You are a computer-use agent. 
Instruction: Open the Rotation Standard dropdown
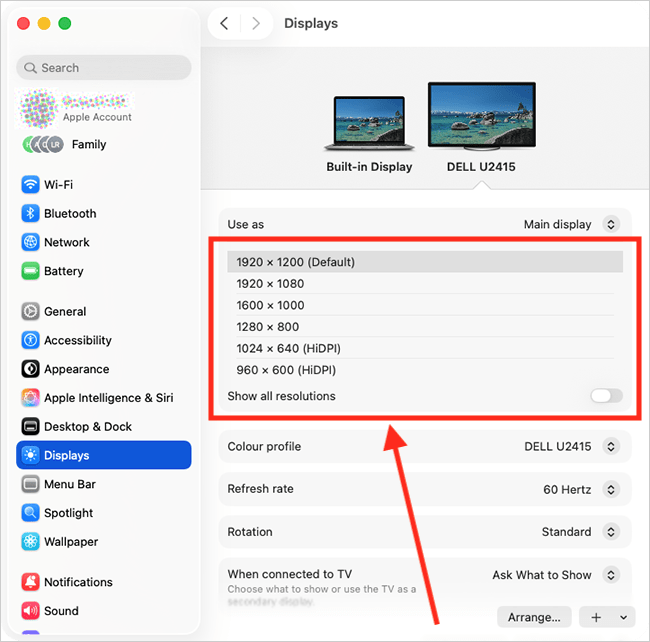(x=611, y=532)
